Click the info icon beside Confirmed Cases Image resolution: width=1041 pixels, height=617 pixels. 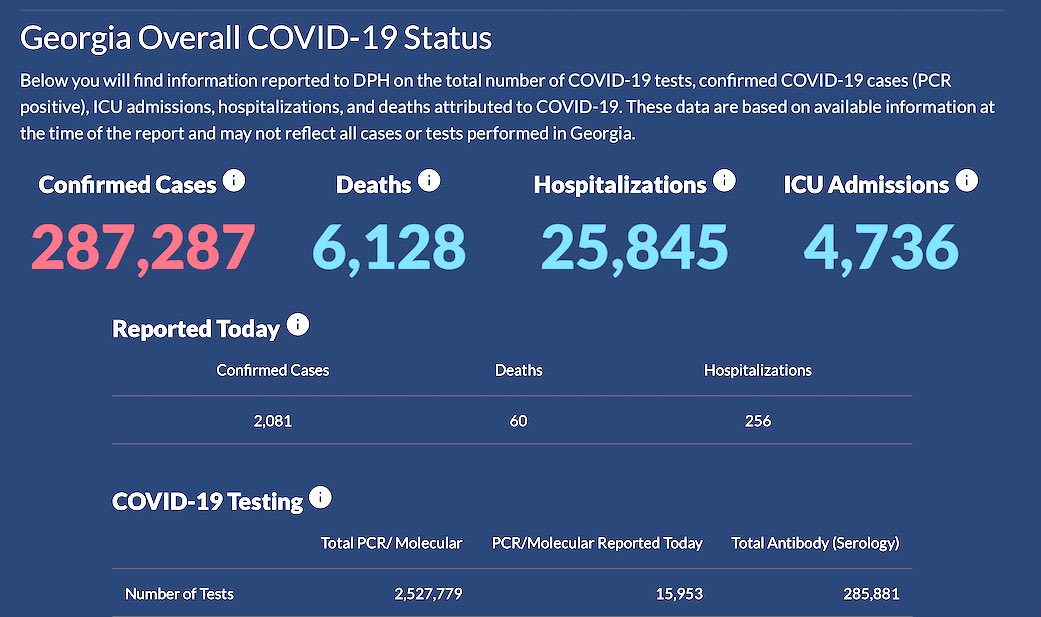[x=234, y=181]
